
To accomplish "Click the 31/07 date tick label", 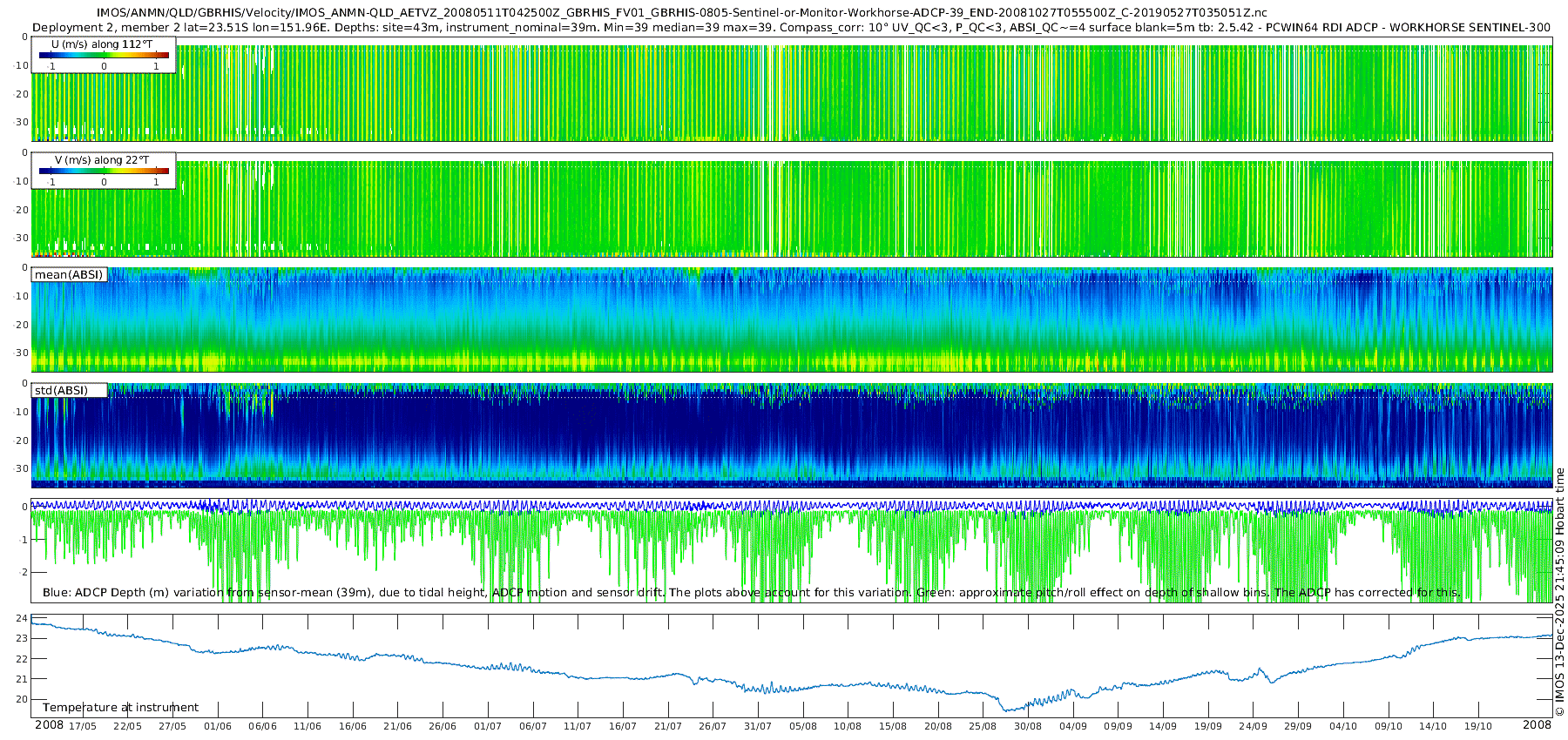I will pos(758,726).
